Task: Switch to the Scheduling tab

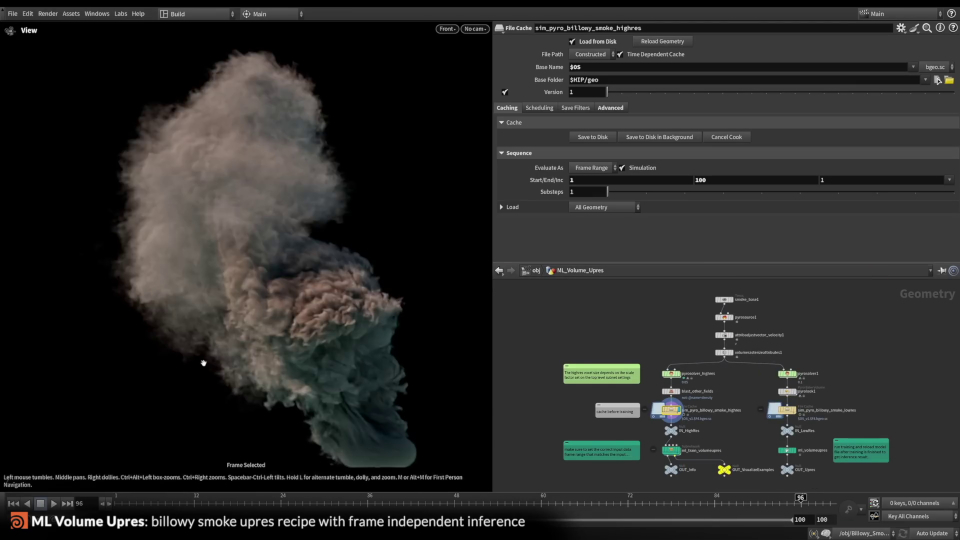Action: point(539,108)
